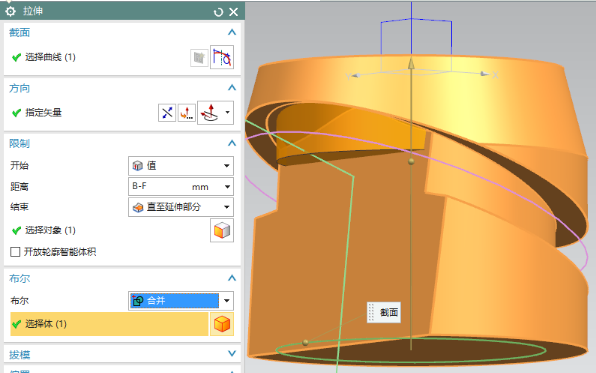Click the sketch section icon

[x=199, y=58]
